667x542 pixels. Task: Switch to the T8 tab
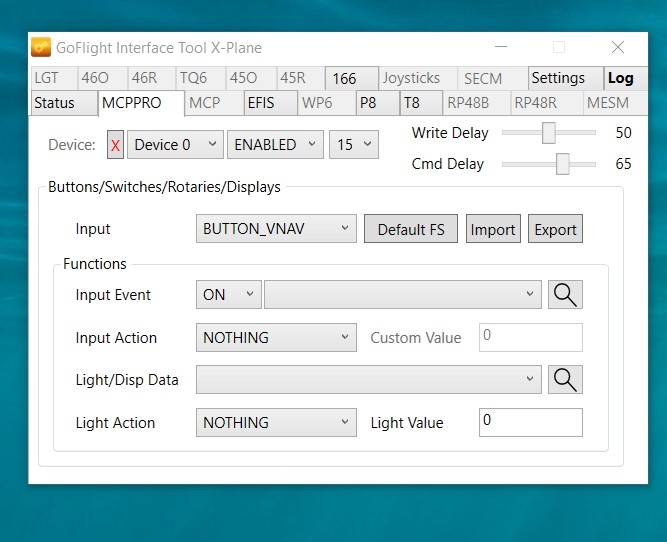421,103
